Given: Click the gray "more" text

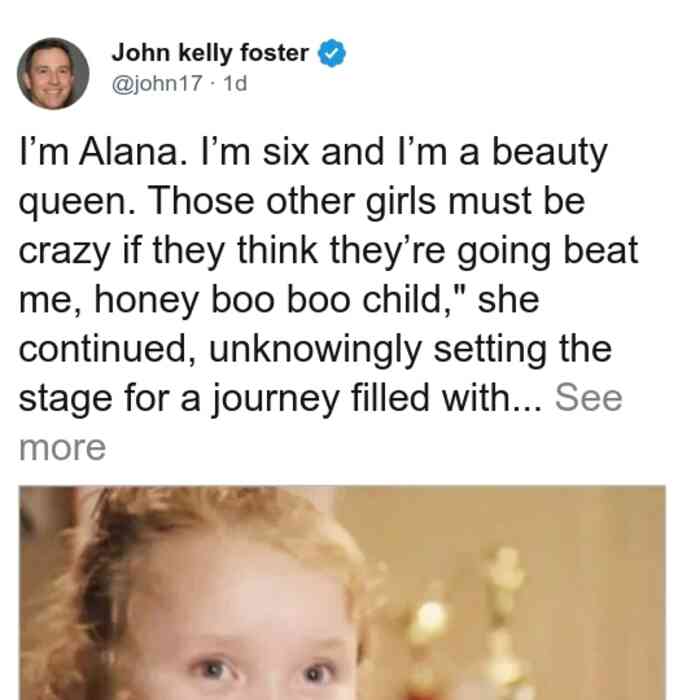Looking at the screenshot, I should [x=62, y=448].
